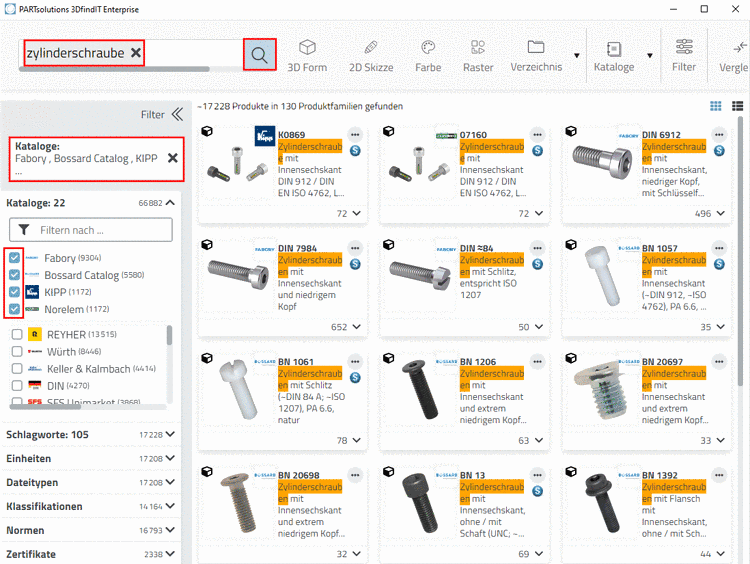
Task: Uncheck the KIPP catalog checkbox
Action: 14,292
